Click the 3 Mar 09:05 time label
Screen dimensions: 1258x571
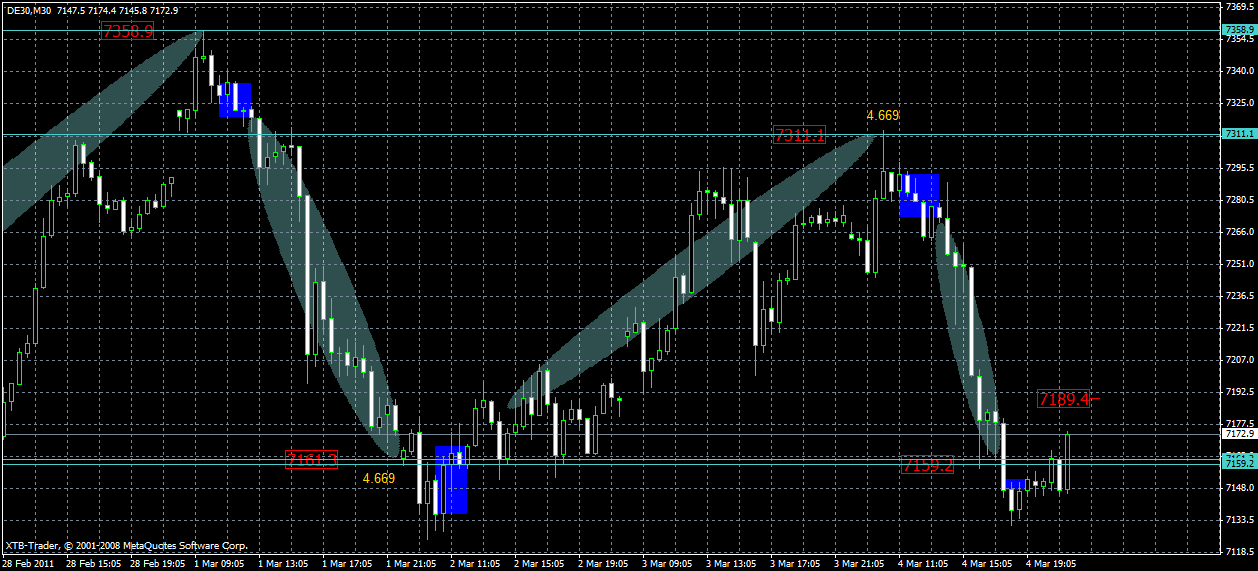tap(667, 563)
